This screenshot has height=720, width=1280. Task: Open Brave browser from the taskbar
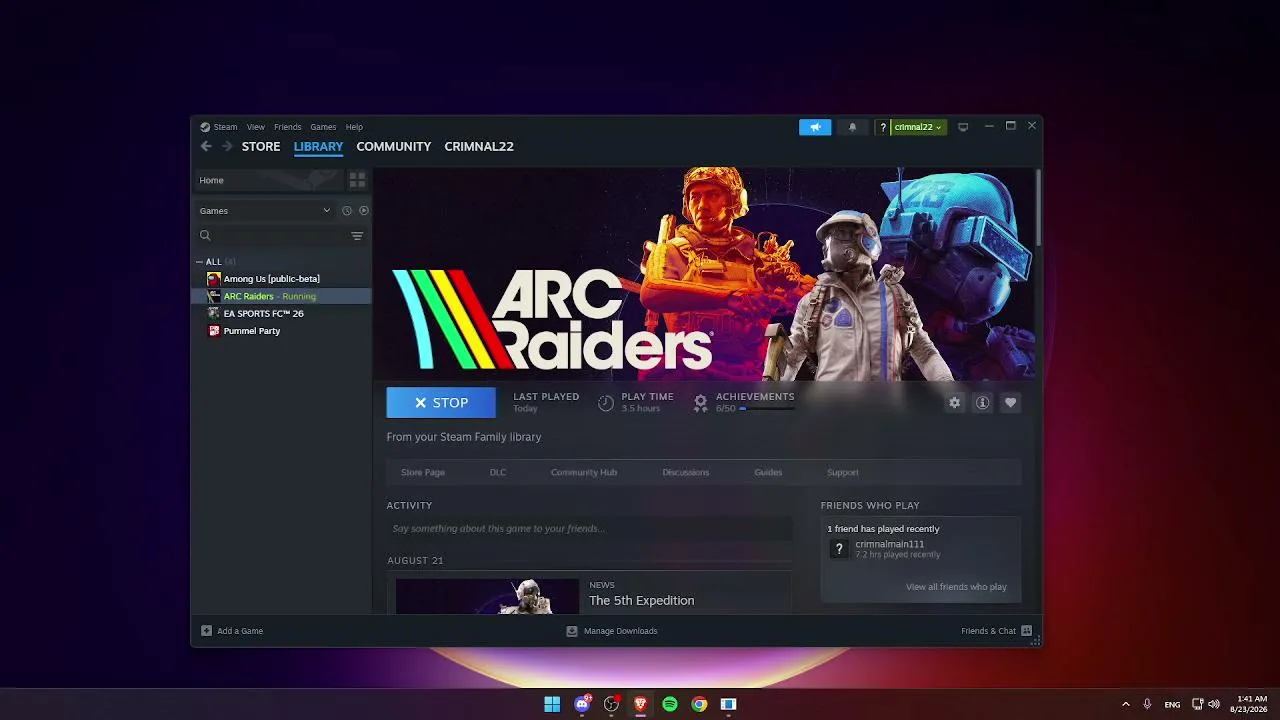(x=640, y=704)
